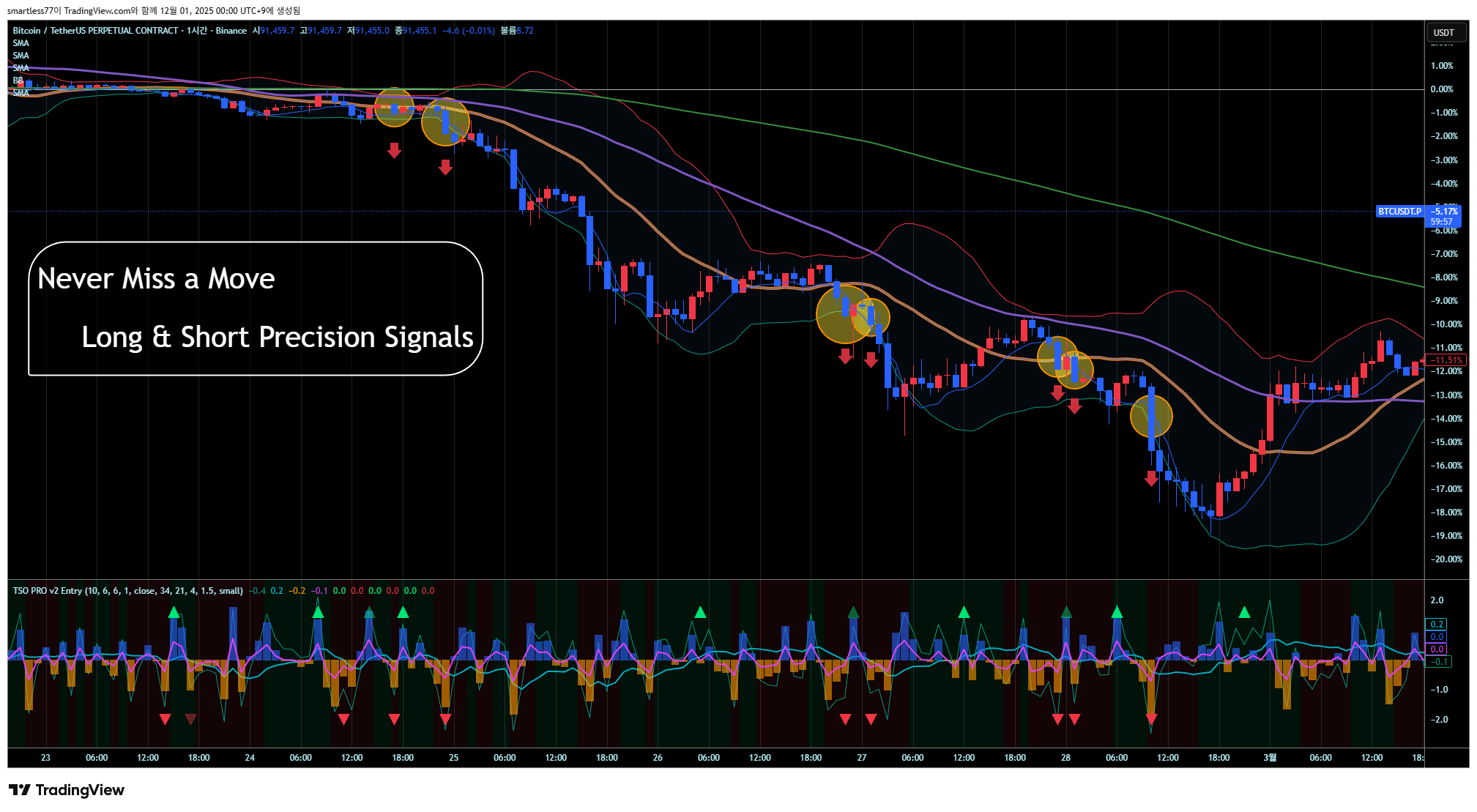
Task: Click the dark maroon down triangle in oscillator pane
Action: tap(190, 719)
